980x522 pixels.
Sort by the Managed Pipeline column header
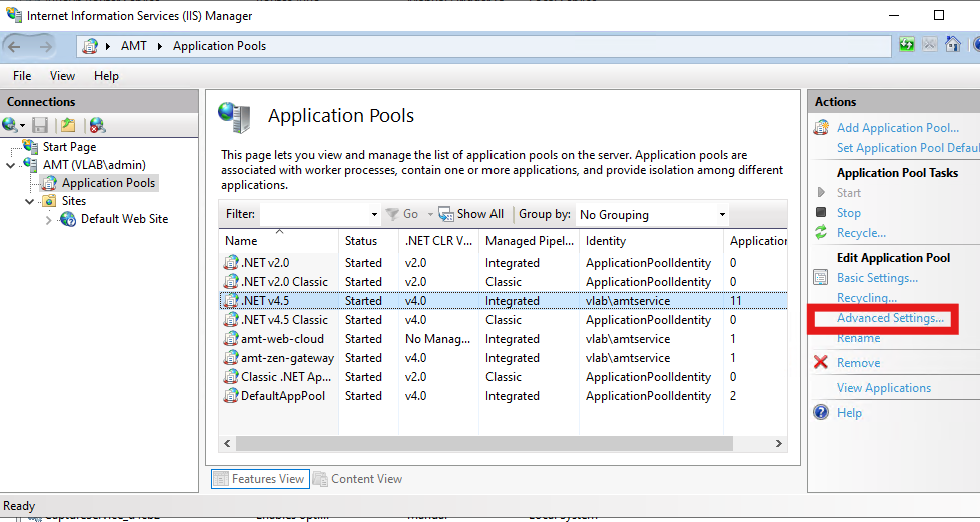529,241
